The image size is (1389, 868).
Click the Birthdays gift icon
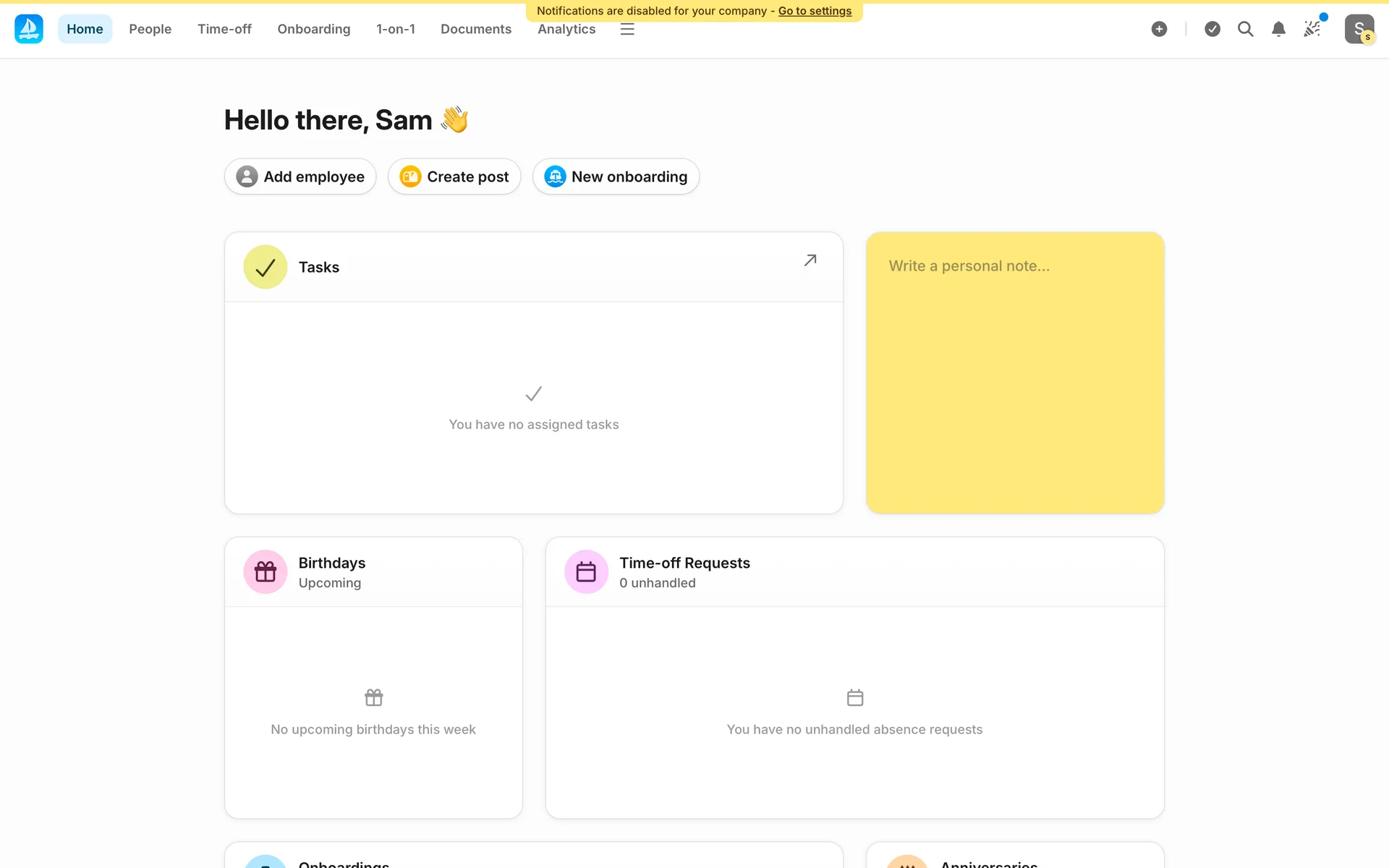(x=266, y=572)
